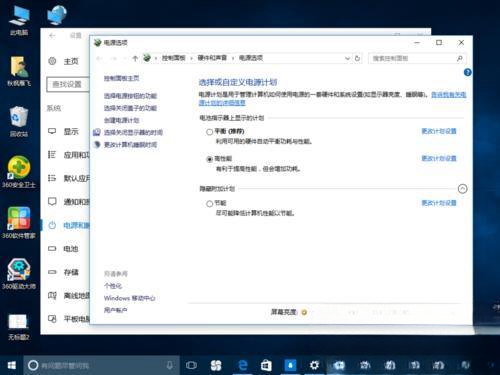Image resolution: width=500 pixels, height=375 pixels.
Task: Open the user folder desktop icon
Action: [x=19, y=71]
